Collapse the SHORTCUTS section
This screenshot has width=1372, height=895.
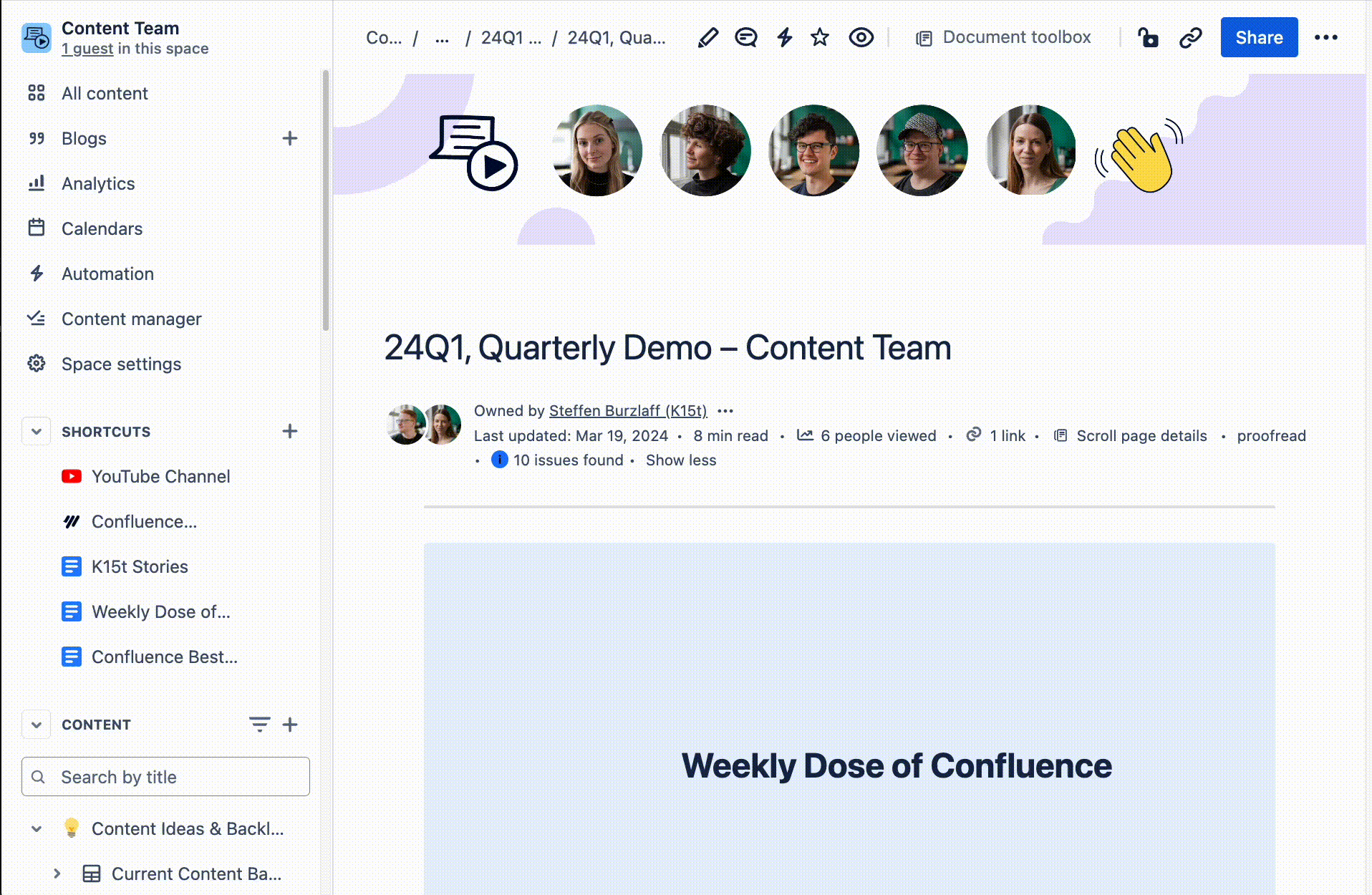coord(37,431)
